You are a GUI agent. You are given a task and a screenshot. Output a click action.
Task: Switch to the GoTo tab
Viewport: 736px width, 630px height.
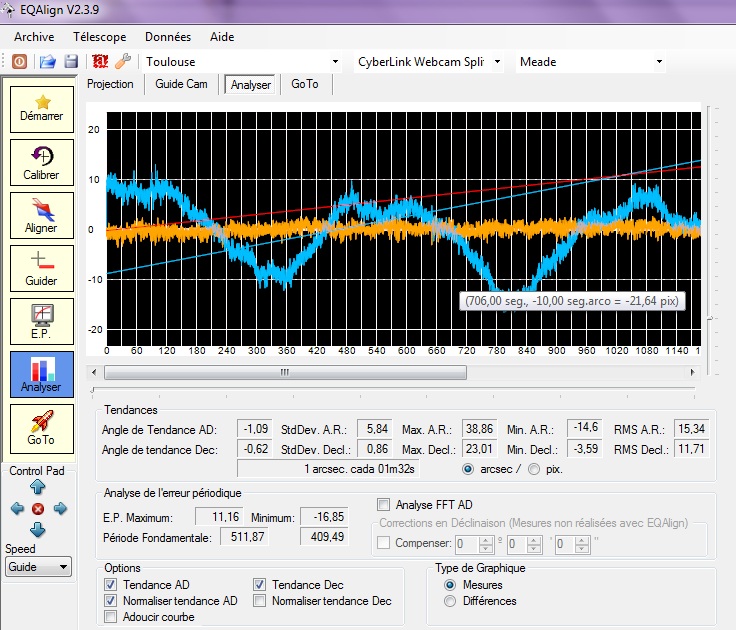[305, 84]
